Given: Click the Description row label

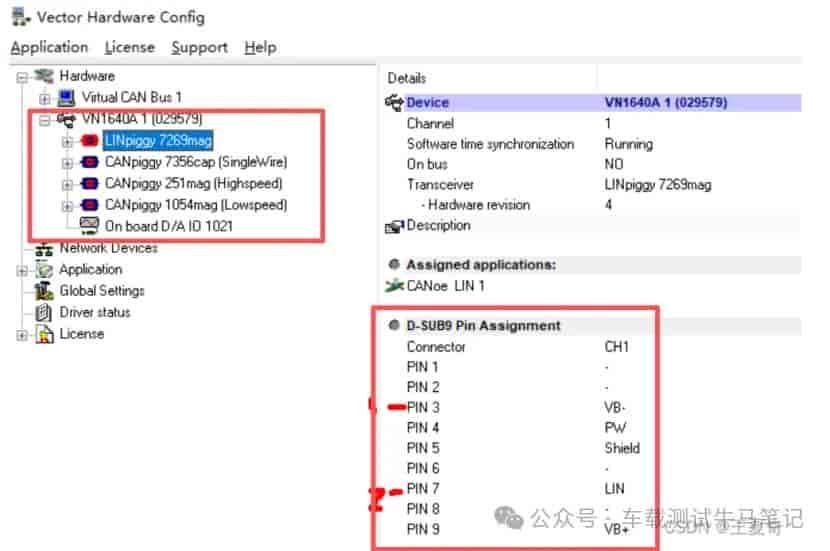Looking at the screenshot, I should (438, 225).
